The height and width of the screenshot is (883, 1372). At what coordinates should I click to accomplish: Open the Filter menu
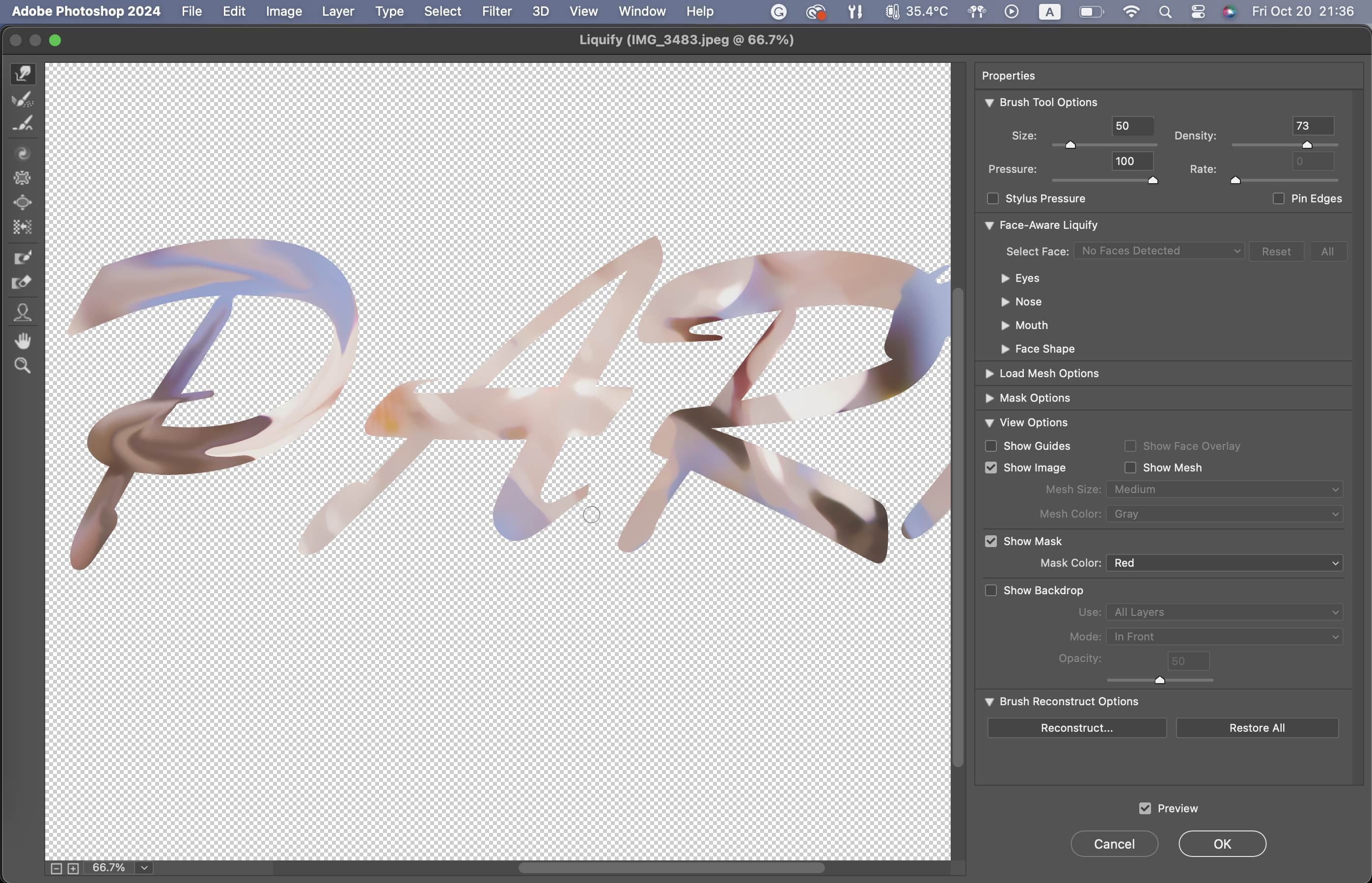(496, 11)
